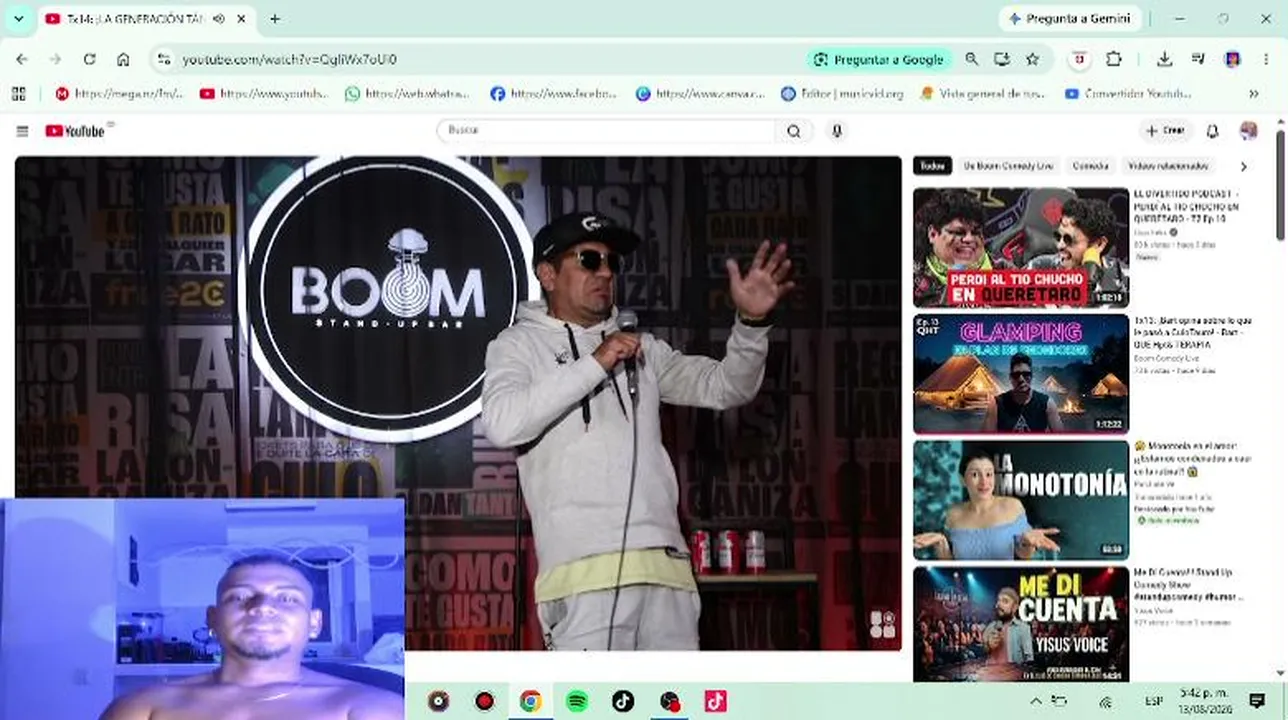Open the black TikTok taskbar icon
This screenshot has height=720, width=1288.
tap(623, 701)
